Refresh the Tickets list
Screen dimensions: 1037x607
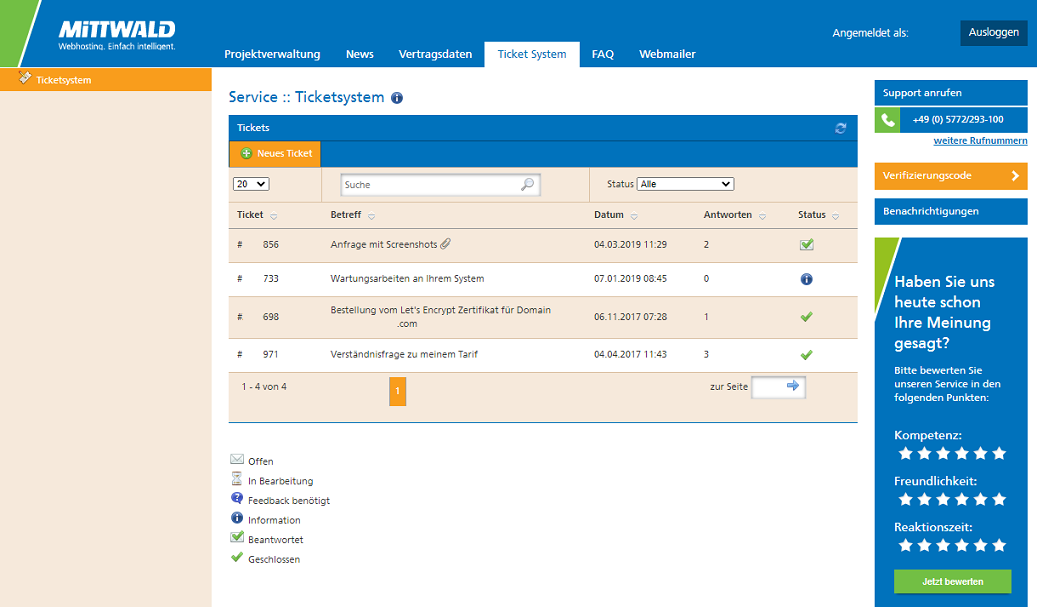841,128
